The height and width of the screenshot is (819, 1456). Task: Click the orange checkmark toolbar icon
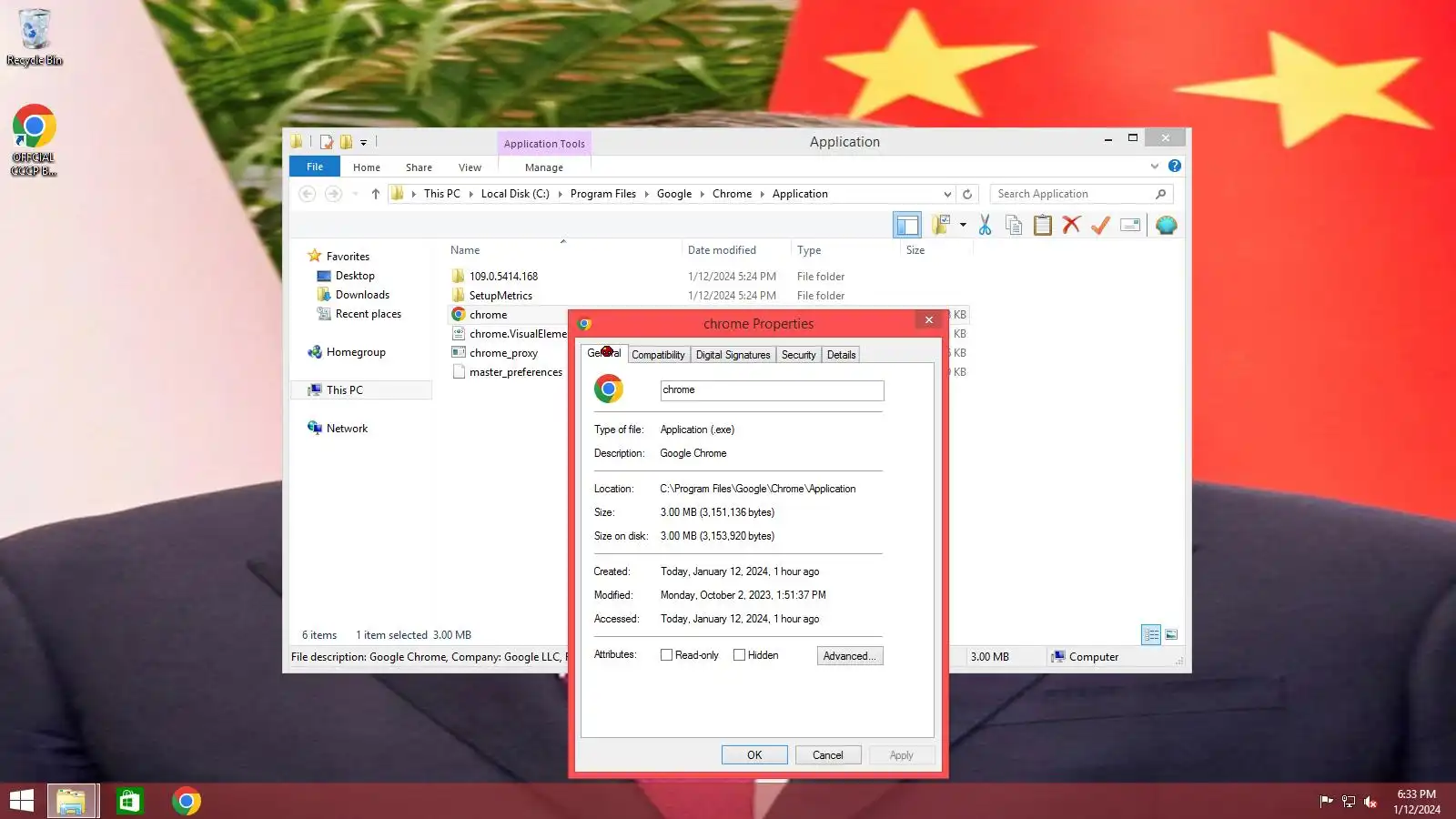1100,225
